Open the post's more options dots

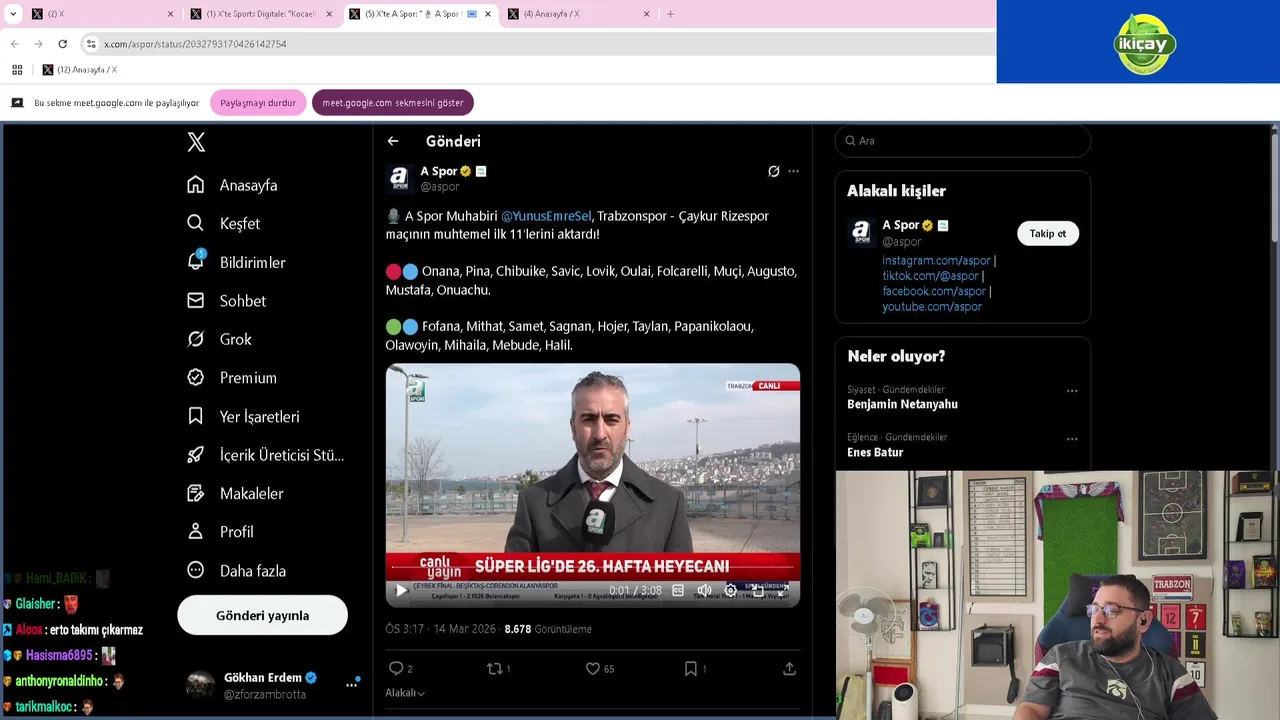click(x=793, y=171)
